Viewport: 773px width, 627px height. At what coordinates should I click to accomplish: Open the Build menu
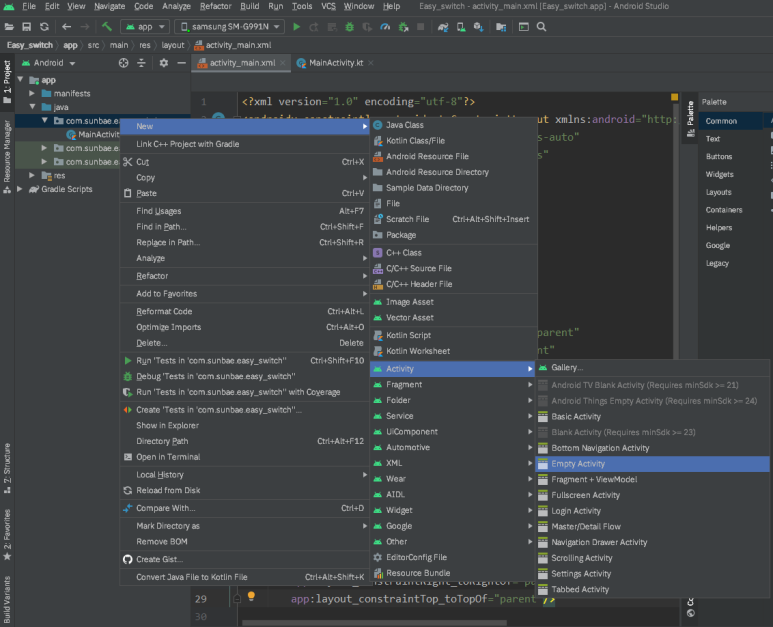coord(249,6)
